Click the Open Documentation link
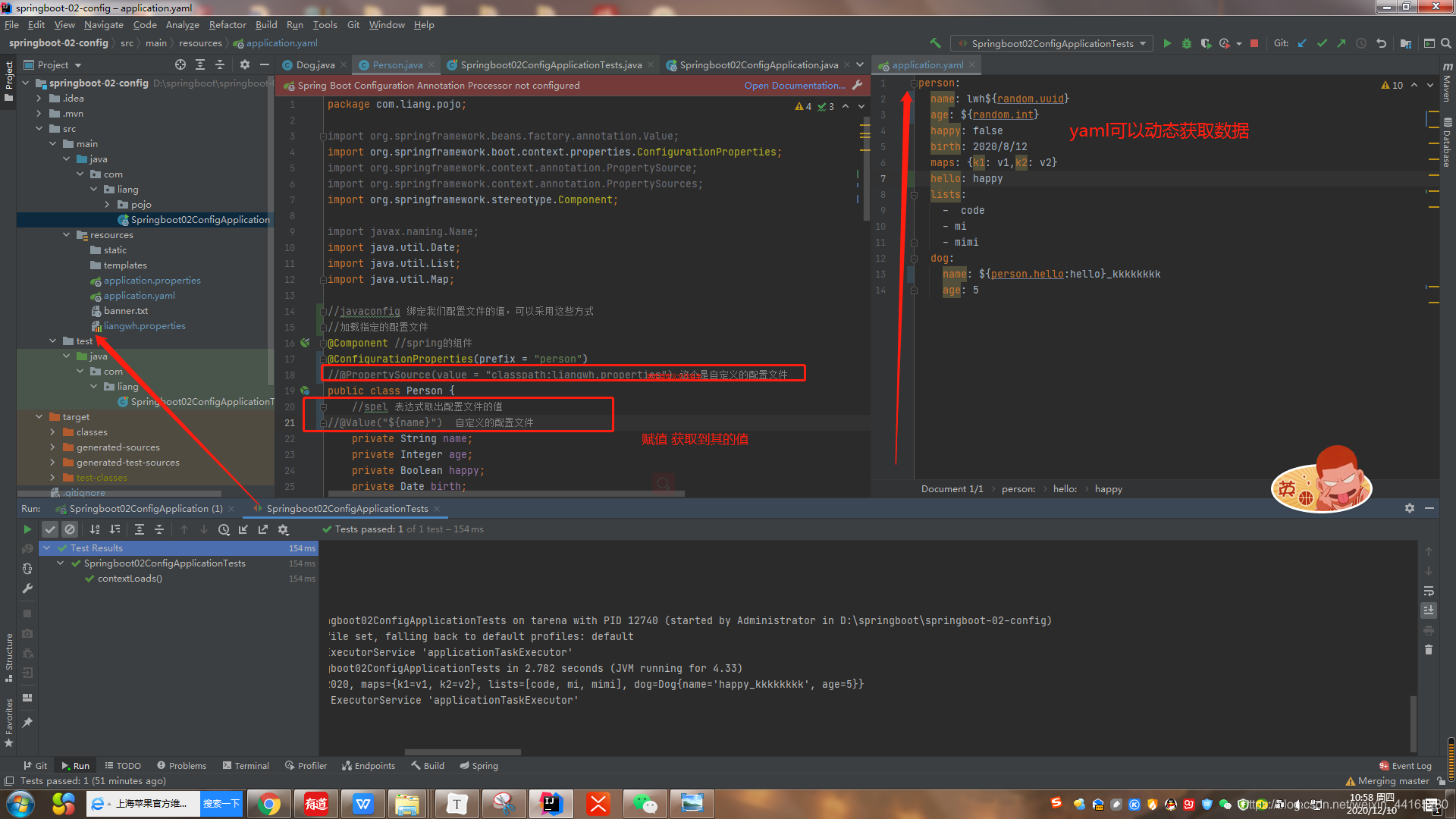Screen dimensions: 1456x819 coord(794,86)
